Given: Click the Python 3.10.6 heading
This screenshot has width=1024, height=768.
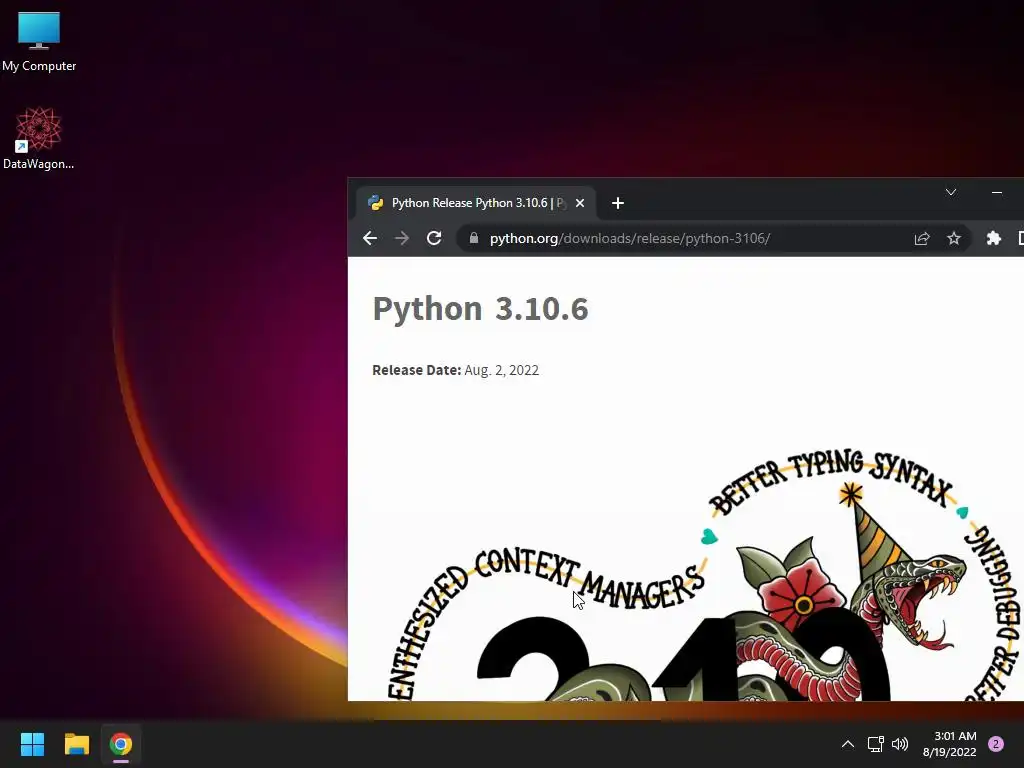Looking at the screenshot, I should tap(480, 308).
